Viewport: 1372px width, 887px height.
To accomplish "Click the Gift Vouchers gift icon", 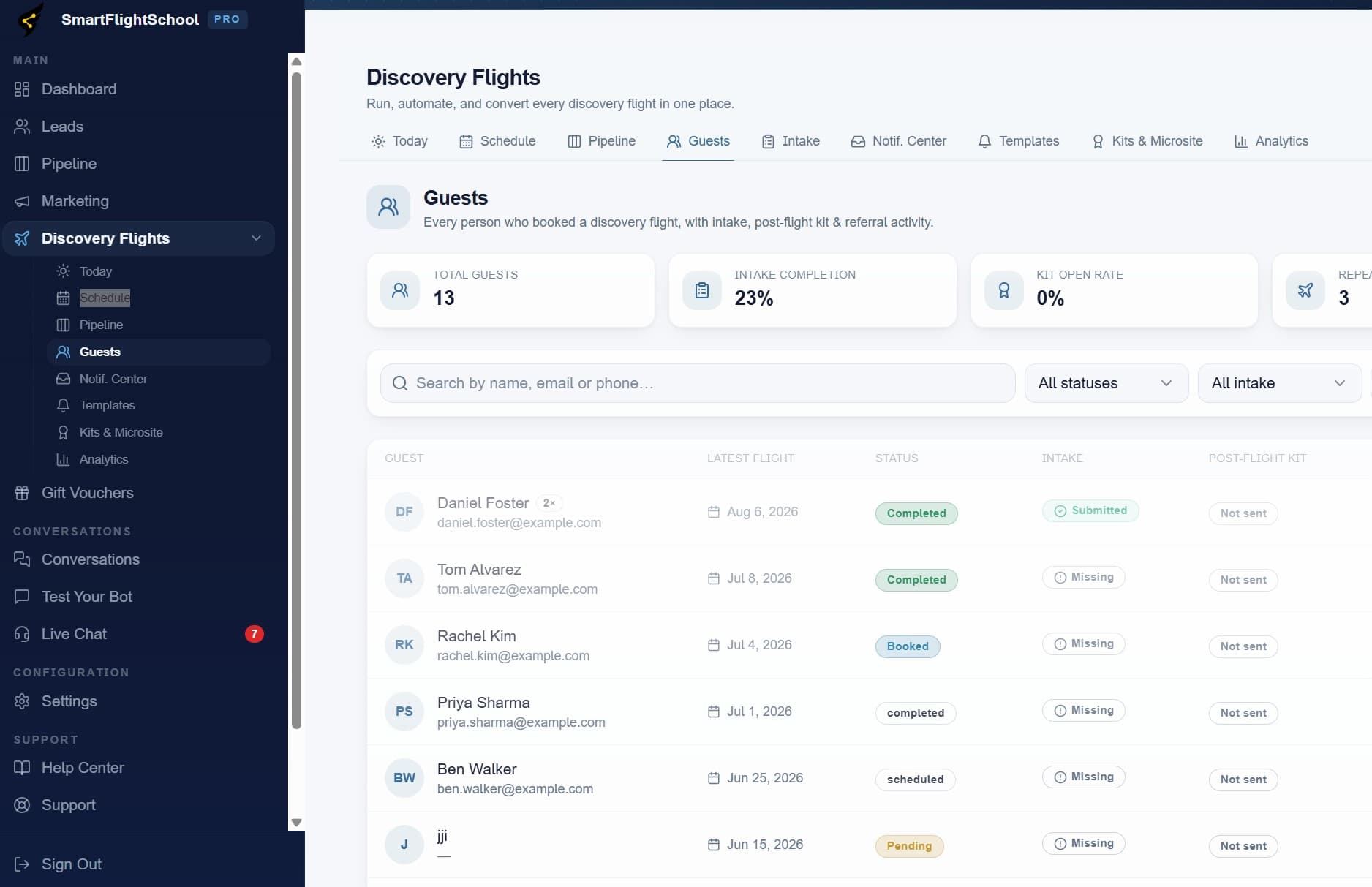I will (22, 493).
